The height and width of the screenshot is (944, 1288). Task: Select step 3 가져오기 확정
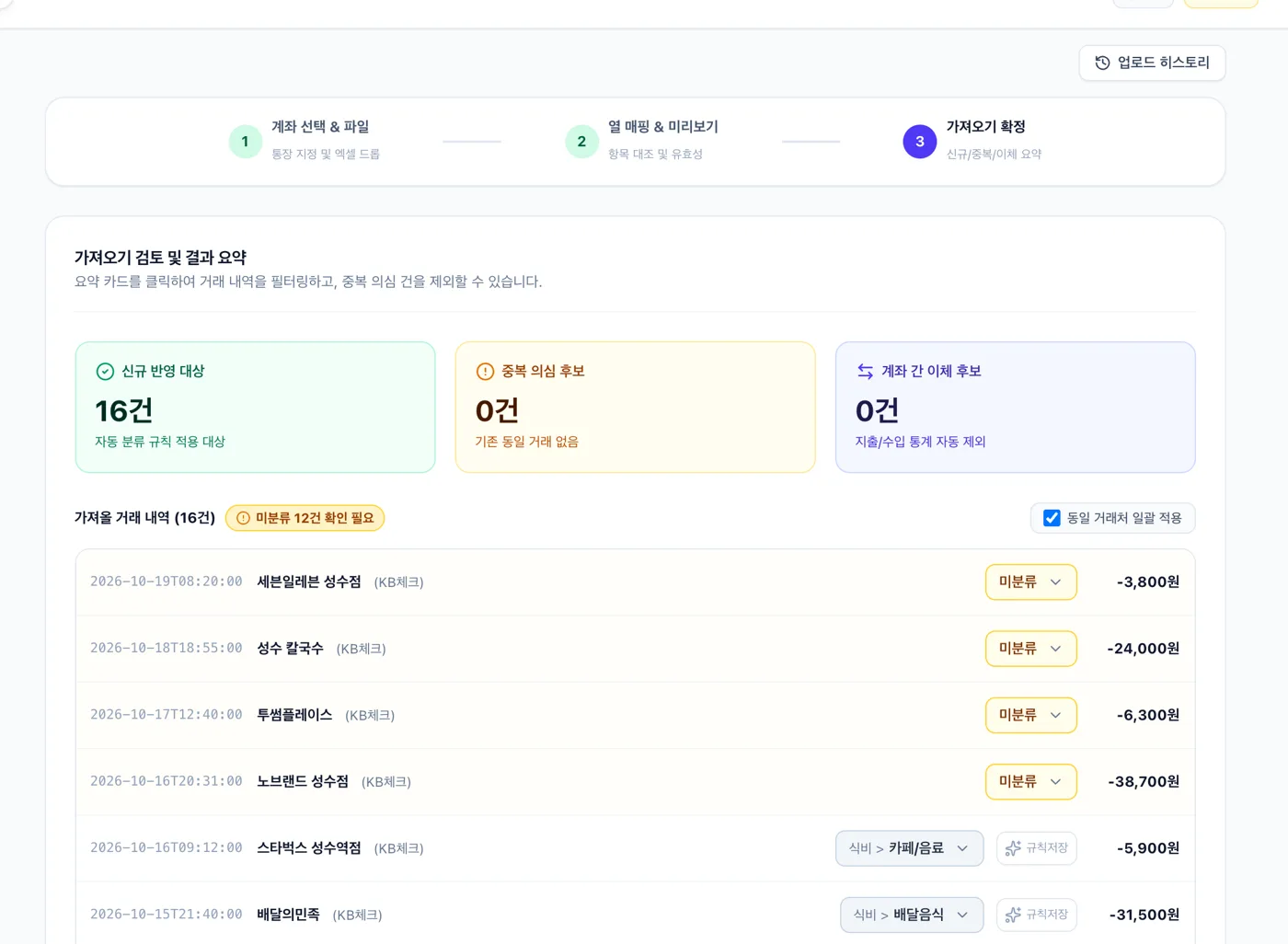[973, 141]
